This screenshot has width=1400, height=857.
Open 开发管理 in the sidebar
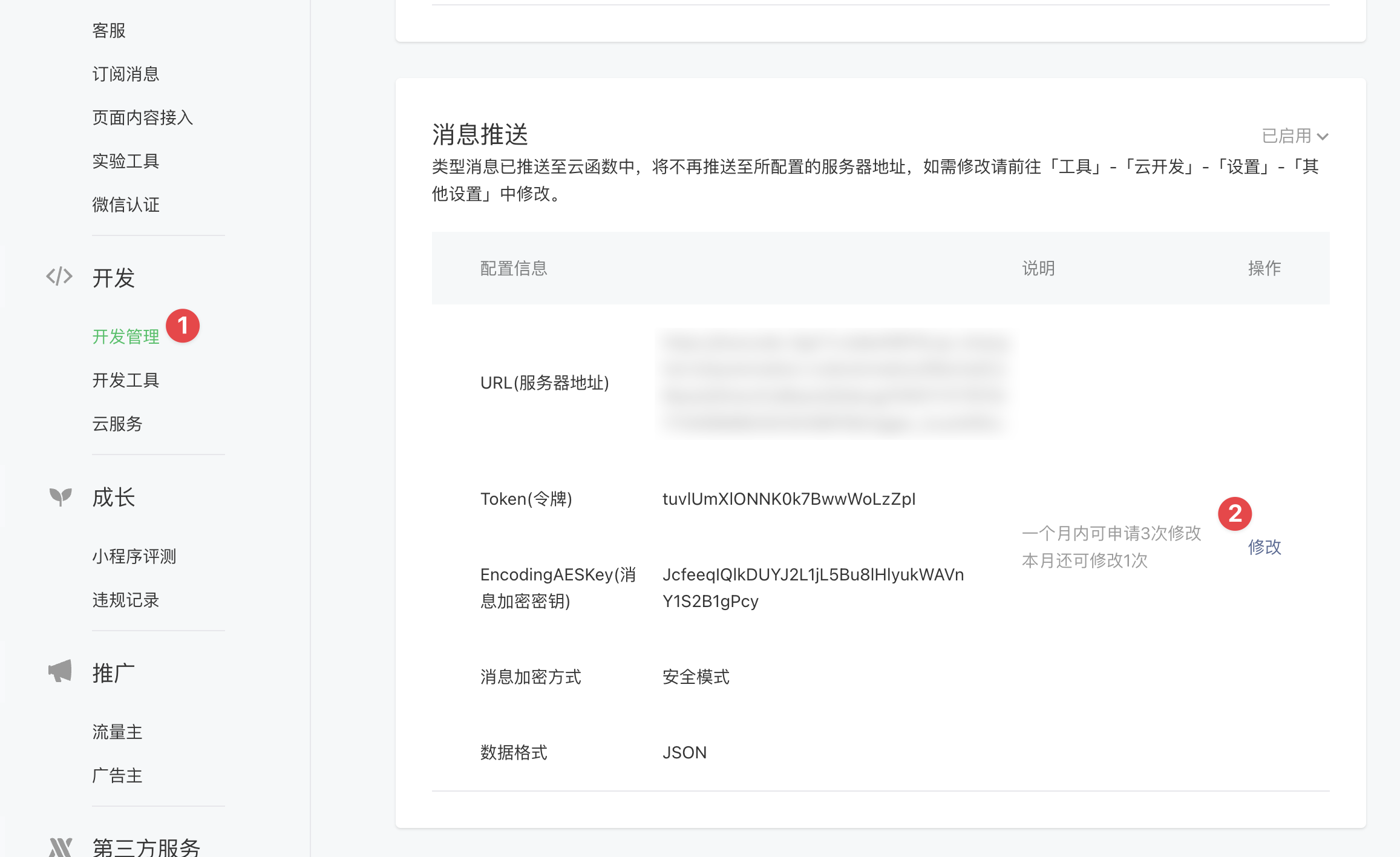click(126, 337)
